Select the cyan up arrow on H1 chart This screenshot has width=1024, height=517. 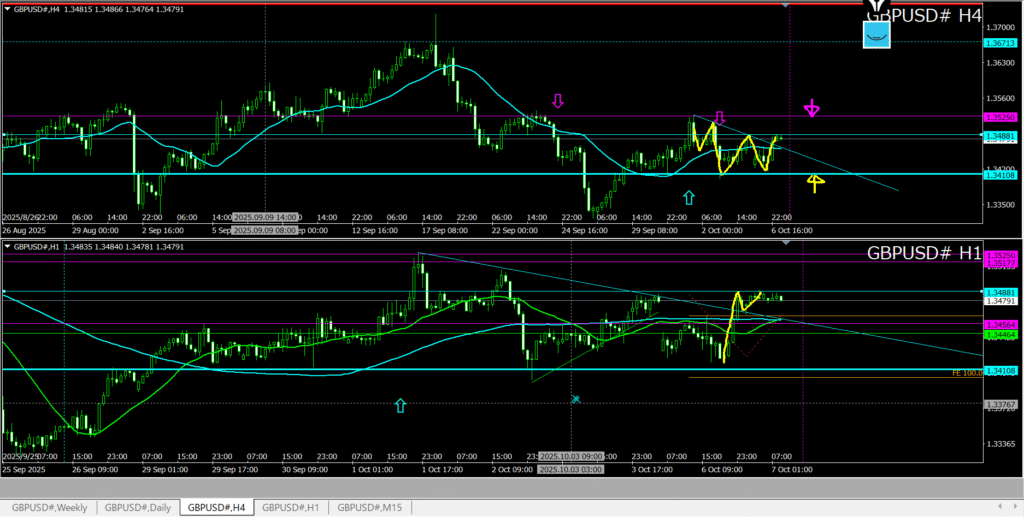pos(401,405)
